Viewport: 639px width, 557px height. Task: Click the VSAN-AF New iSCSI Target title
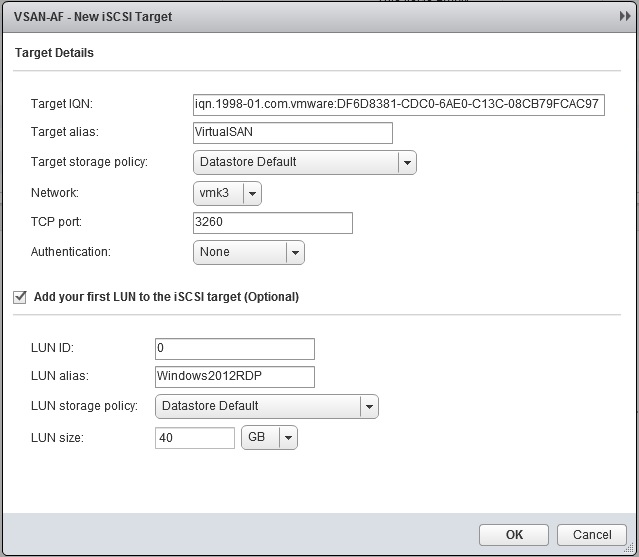(x=82, y=17)
